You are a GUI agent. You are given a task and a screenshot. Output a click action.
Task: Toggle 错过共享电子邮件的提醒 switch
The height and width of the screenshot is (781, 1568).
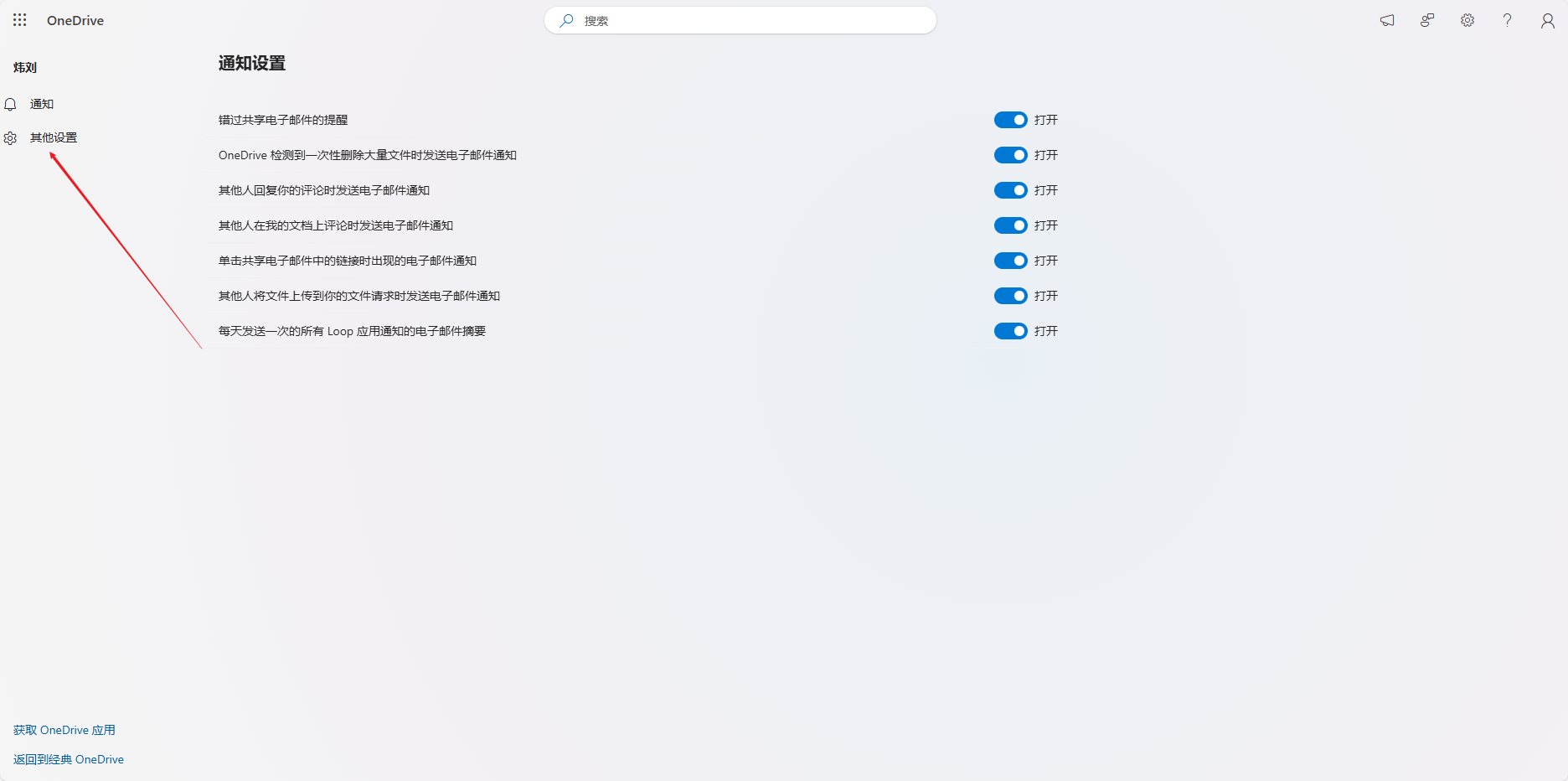click(x=1011, y=120)
